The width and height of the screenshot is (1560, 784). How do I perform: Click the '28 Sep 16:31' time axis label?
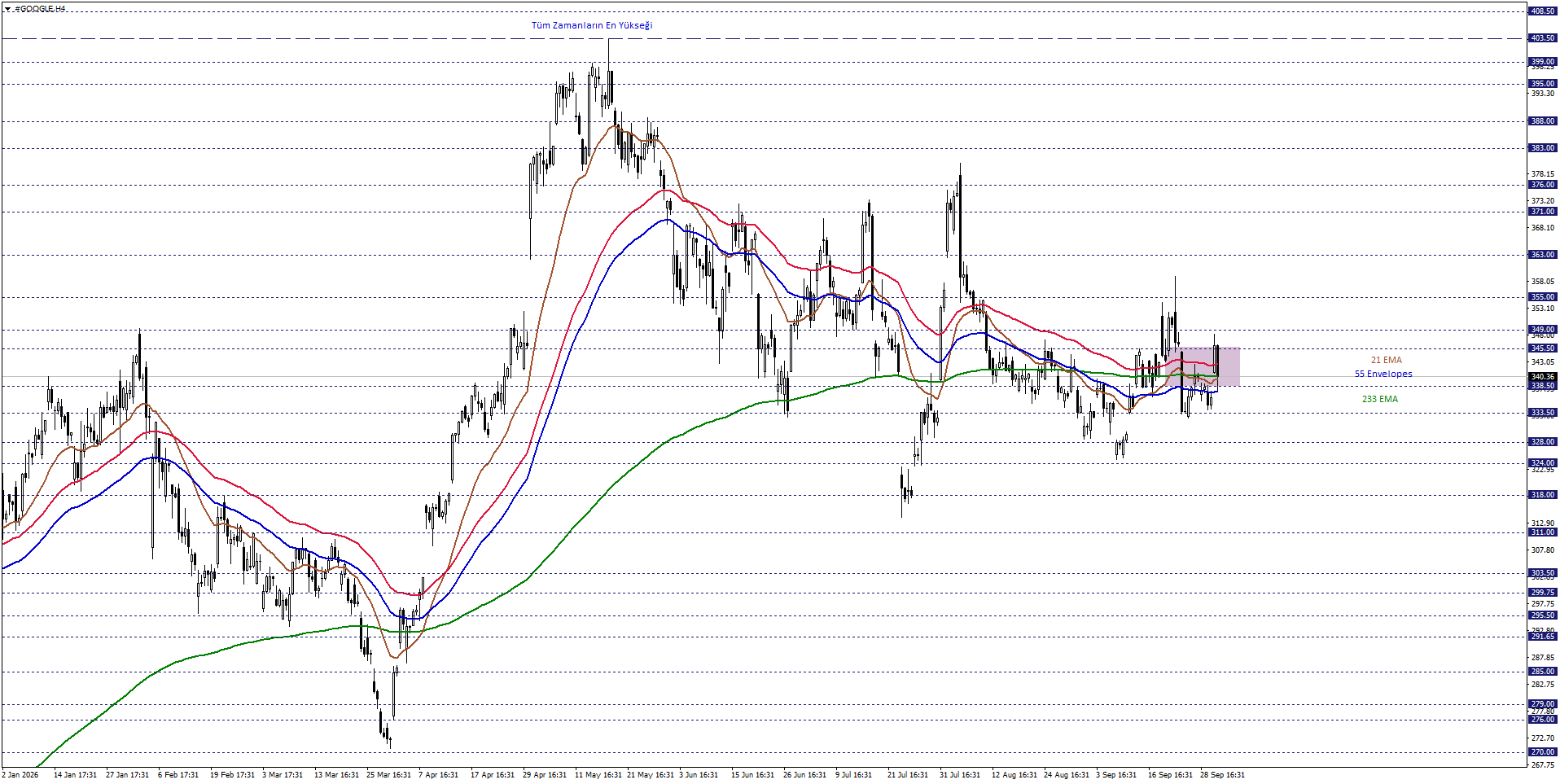[1222, 775]
